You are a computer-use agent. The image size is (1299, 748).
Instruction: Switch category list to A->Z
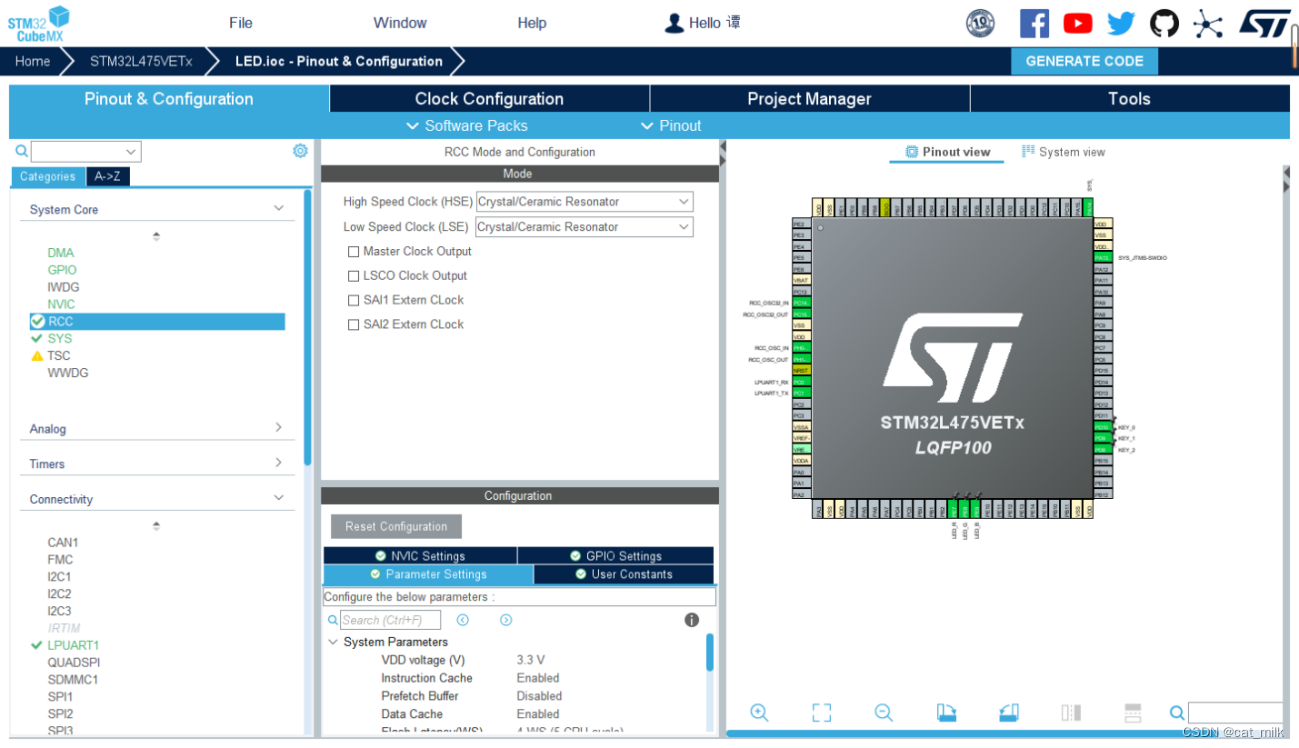click(x=107, y=176)
